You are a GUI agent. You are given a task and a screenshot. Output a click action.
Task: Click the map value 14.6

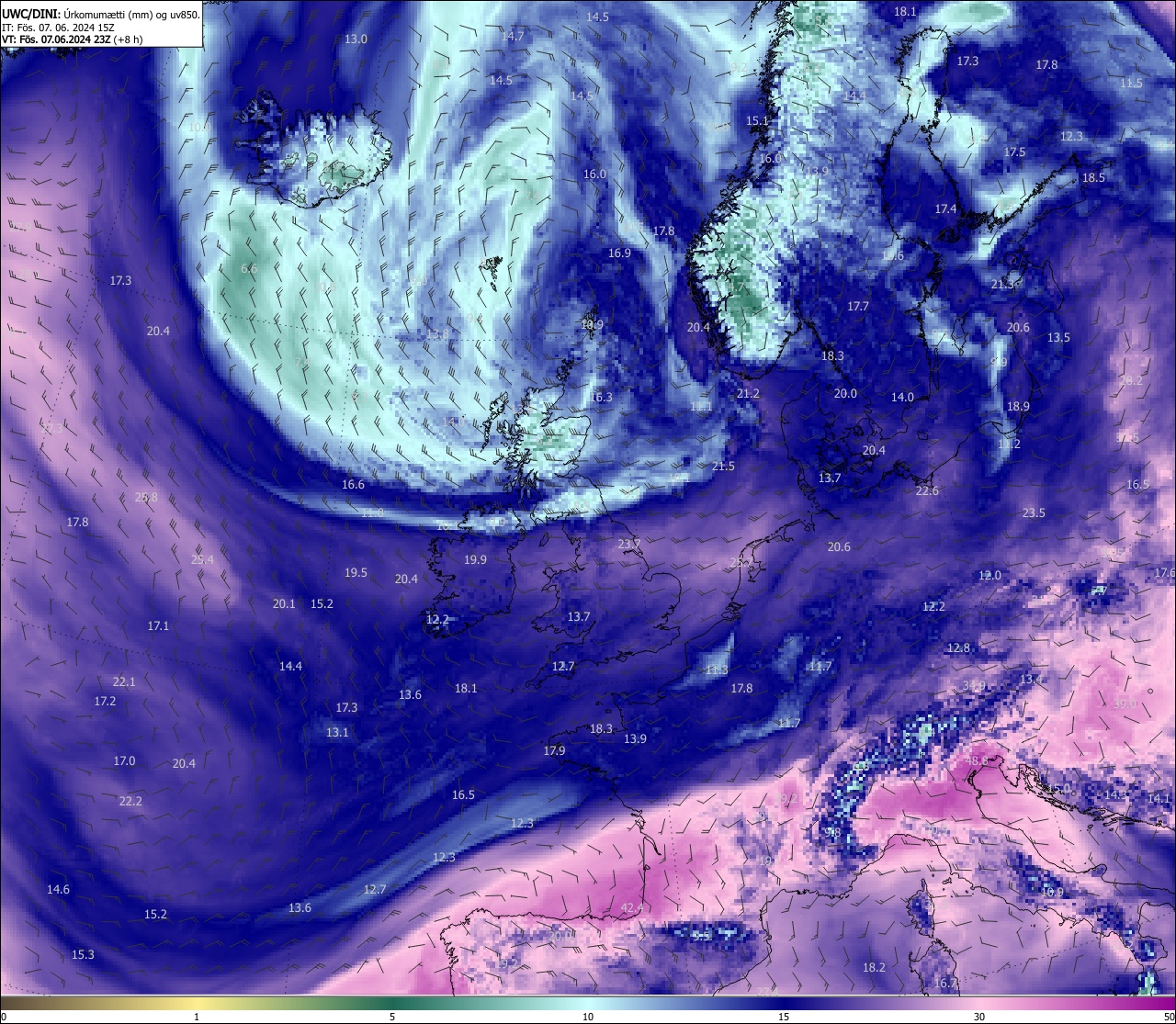[x=58, y=889]
